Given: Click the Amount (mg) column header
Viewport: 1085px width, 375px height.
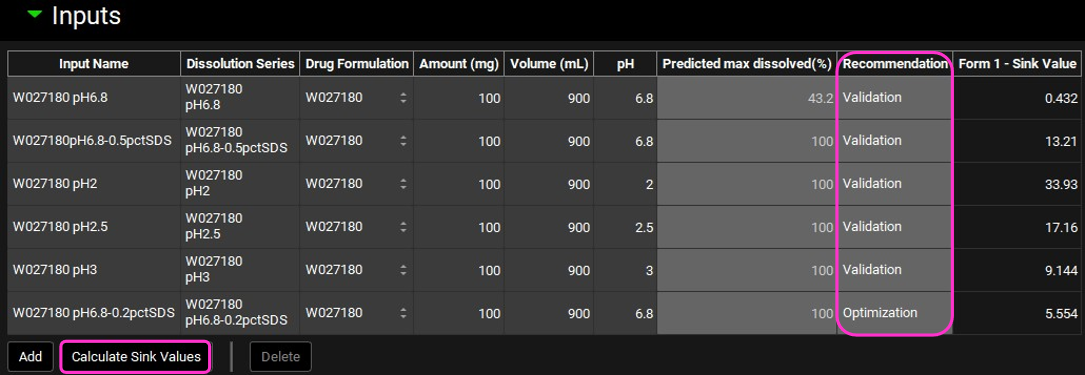Looking at the screenshot, I should [459, 64].
